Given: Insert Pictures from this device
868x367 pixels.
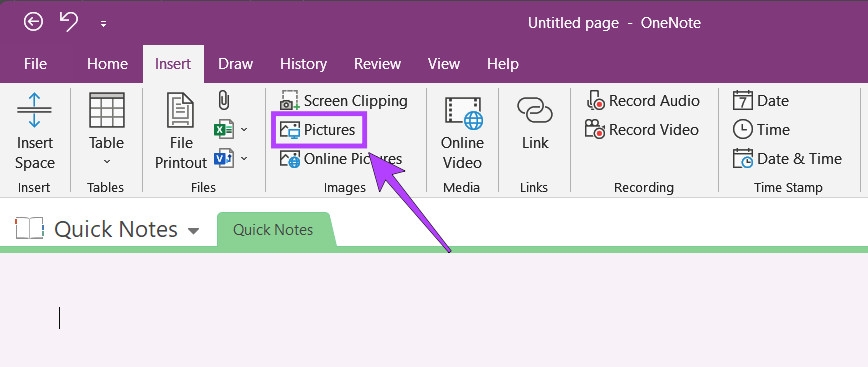Looking at the screenshot, I should click(x=318, y=130).
